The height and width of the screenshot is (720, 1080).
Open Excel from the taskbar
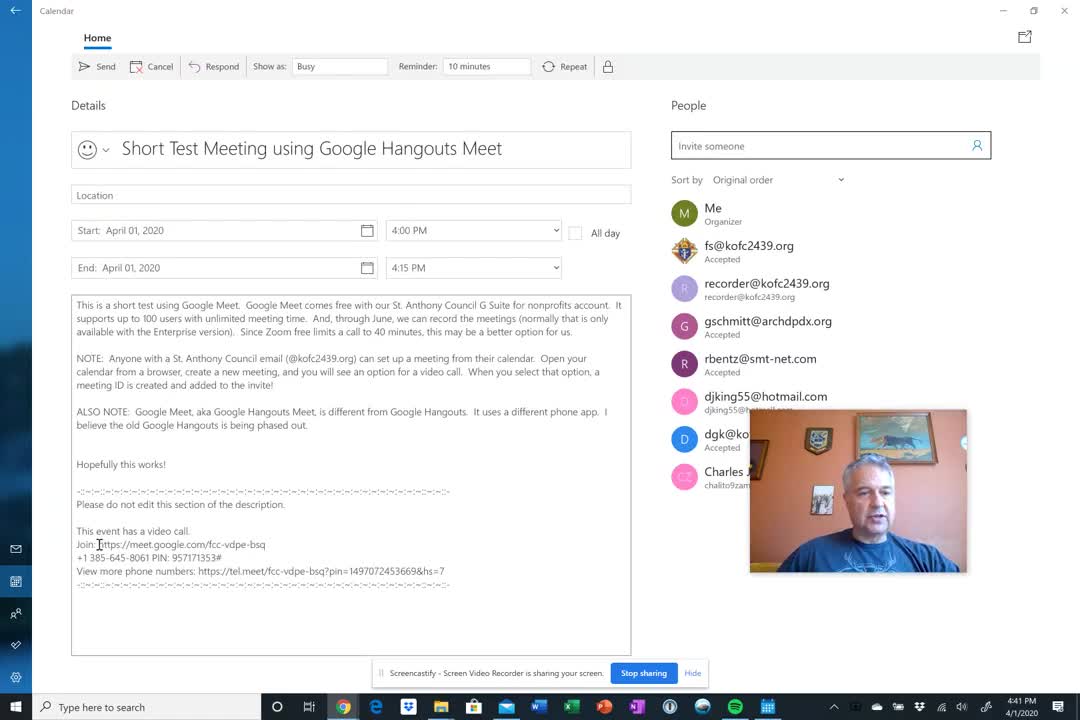click(x=572, y=707)
